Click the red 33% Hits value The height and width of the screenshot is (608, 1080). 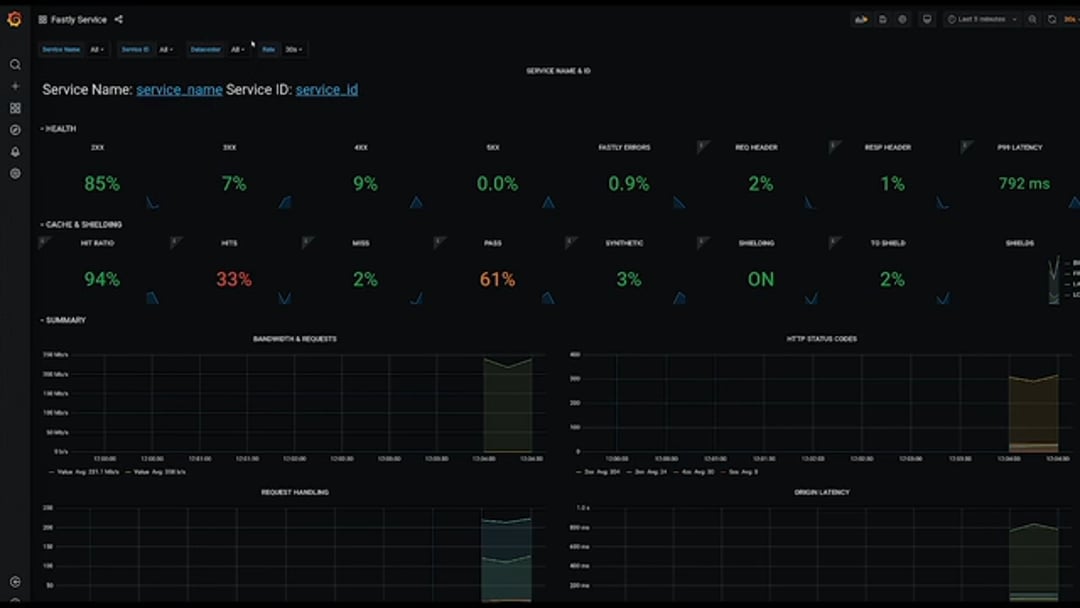coord(233,280)
